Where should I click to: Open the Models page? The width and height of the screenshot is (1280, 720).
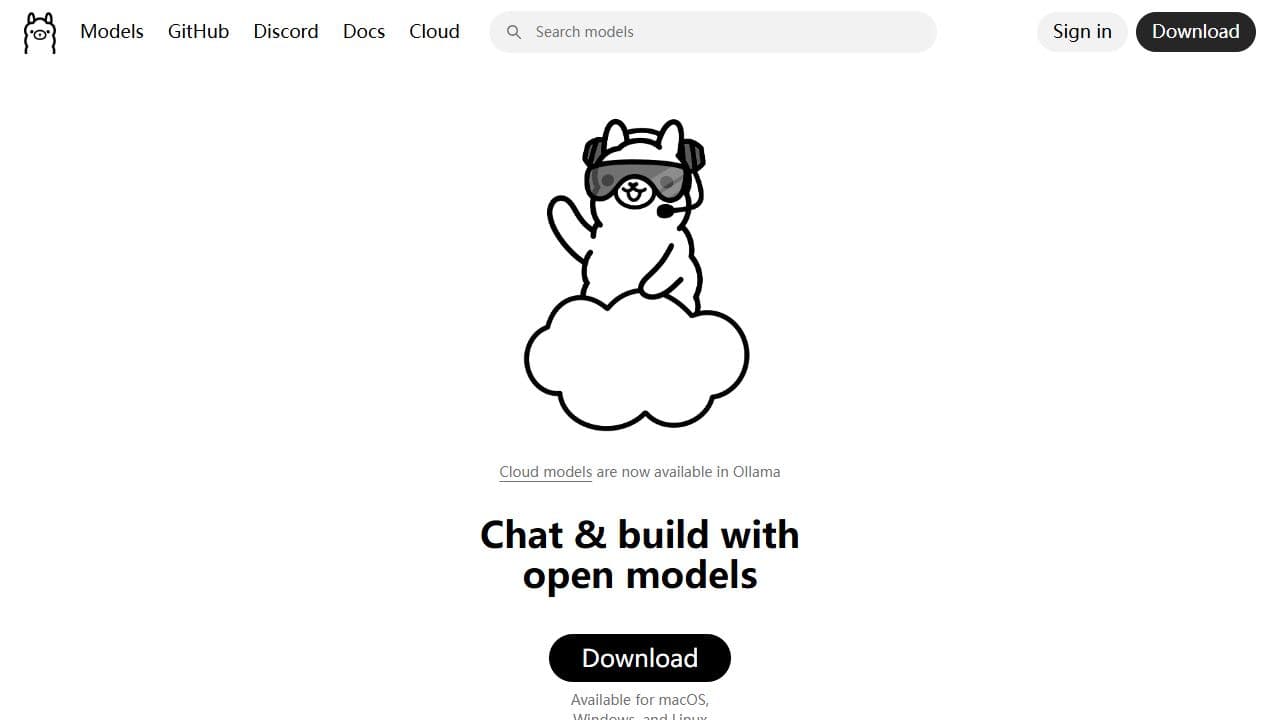(x=112, y=31)
